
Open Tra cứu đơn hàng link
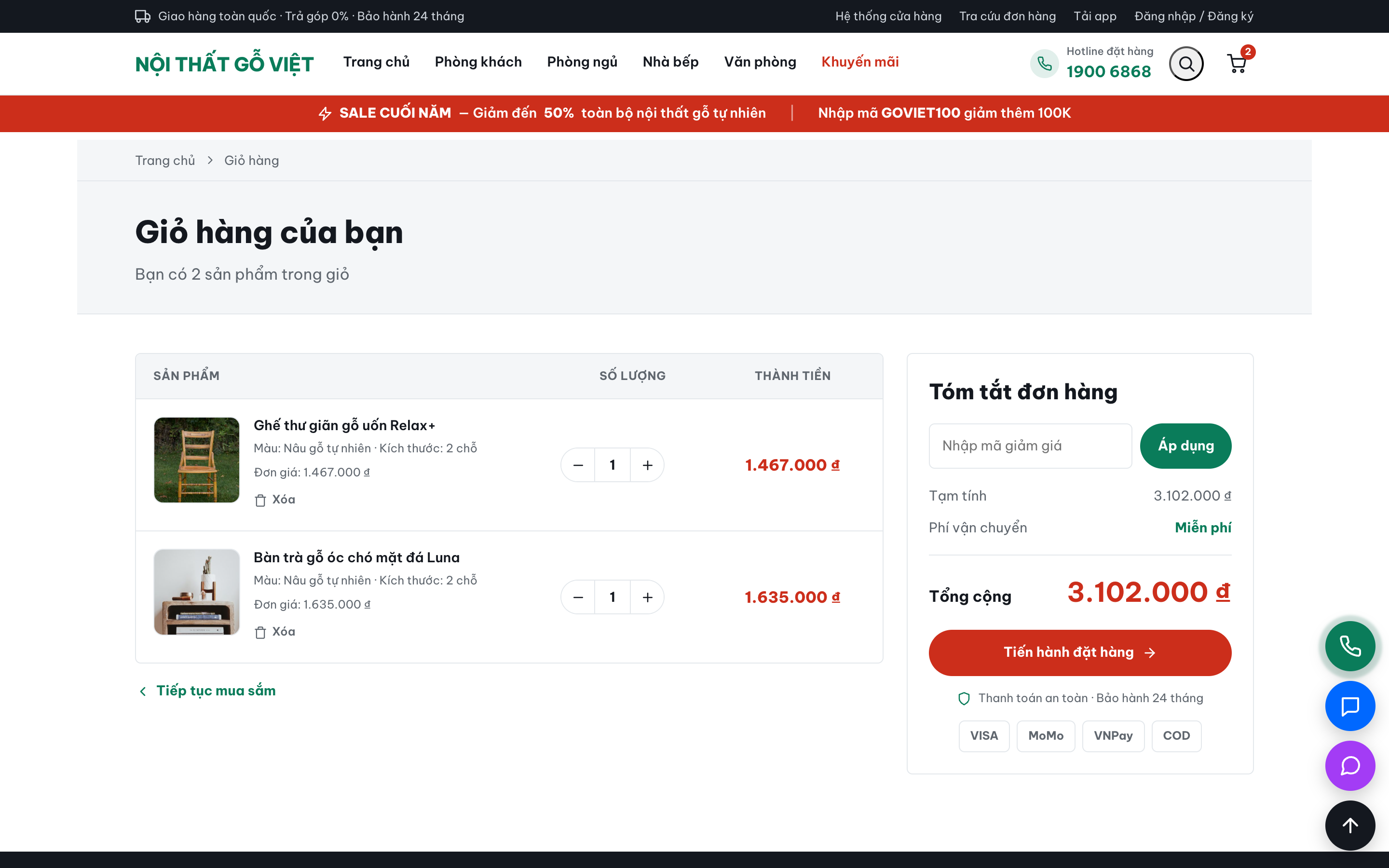[x=1008, y=16]
